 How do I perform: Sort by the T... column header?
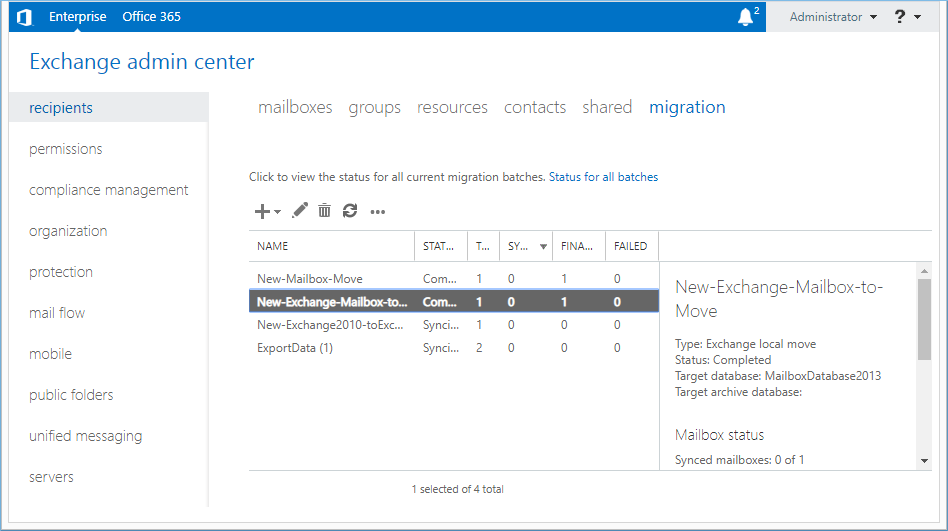(483, 246)
